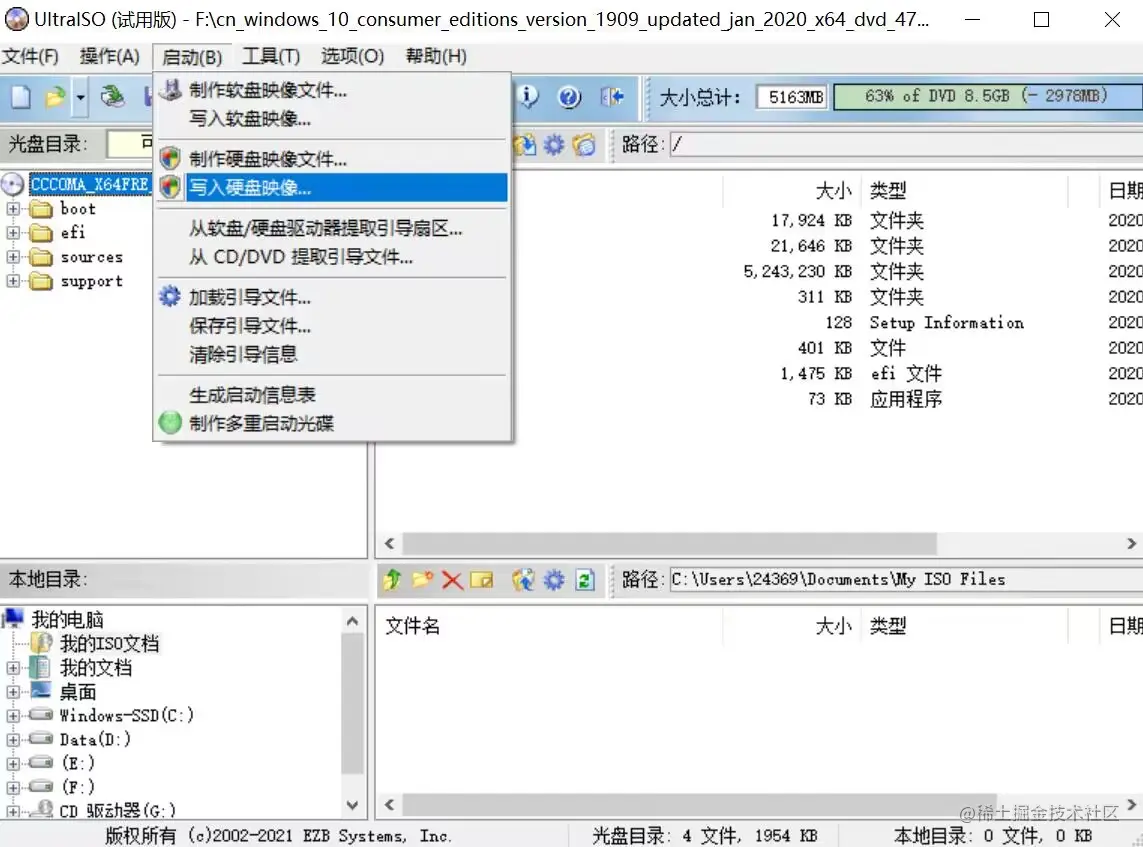The image size is (1143, 847).
Task: Expand 我的文档 tree node
Action: 13,668
